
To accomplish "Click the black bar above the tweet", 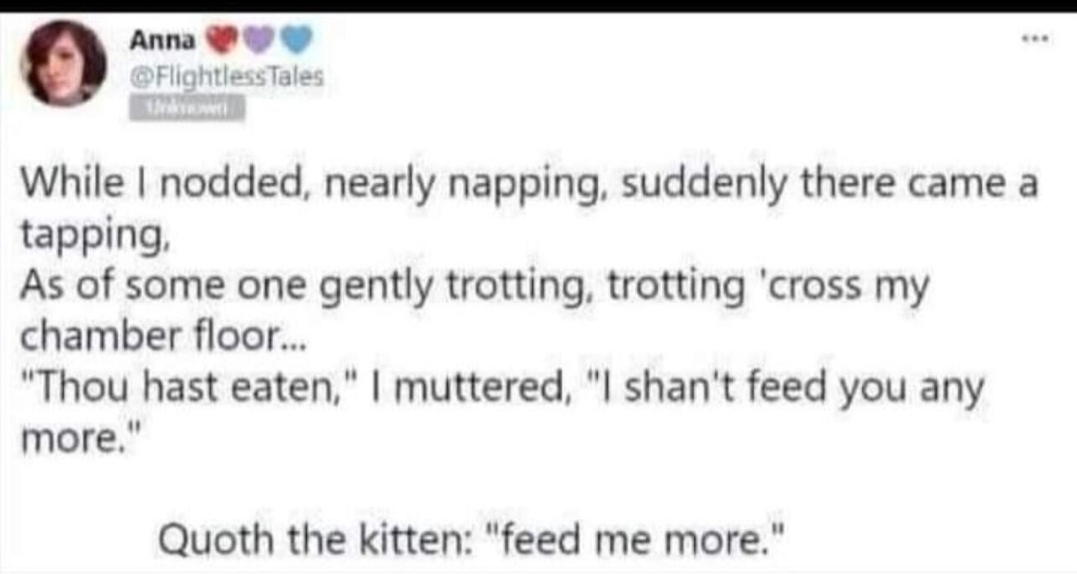I will [x=538, y=5].
